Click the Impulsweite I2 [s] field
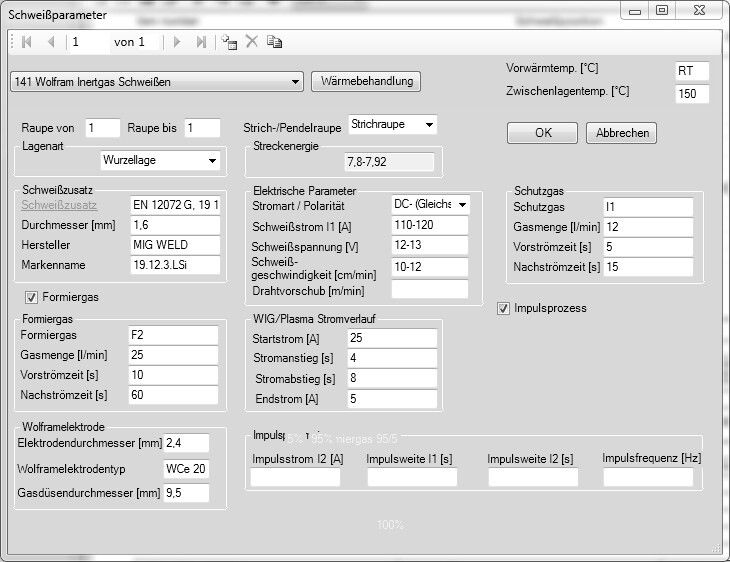The width and height of the screenshot is (730, 562). 533,478
